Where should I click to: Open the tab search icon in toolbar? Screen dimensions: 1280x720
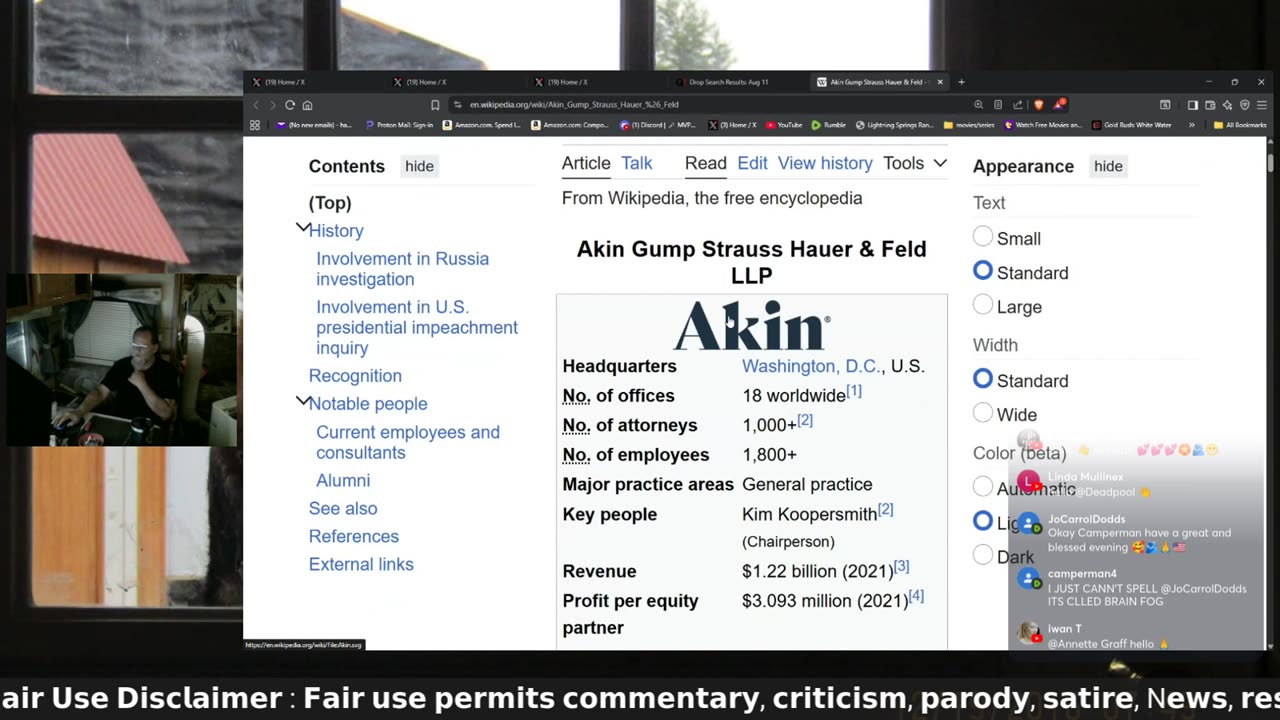(x=1165, y=105)
